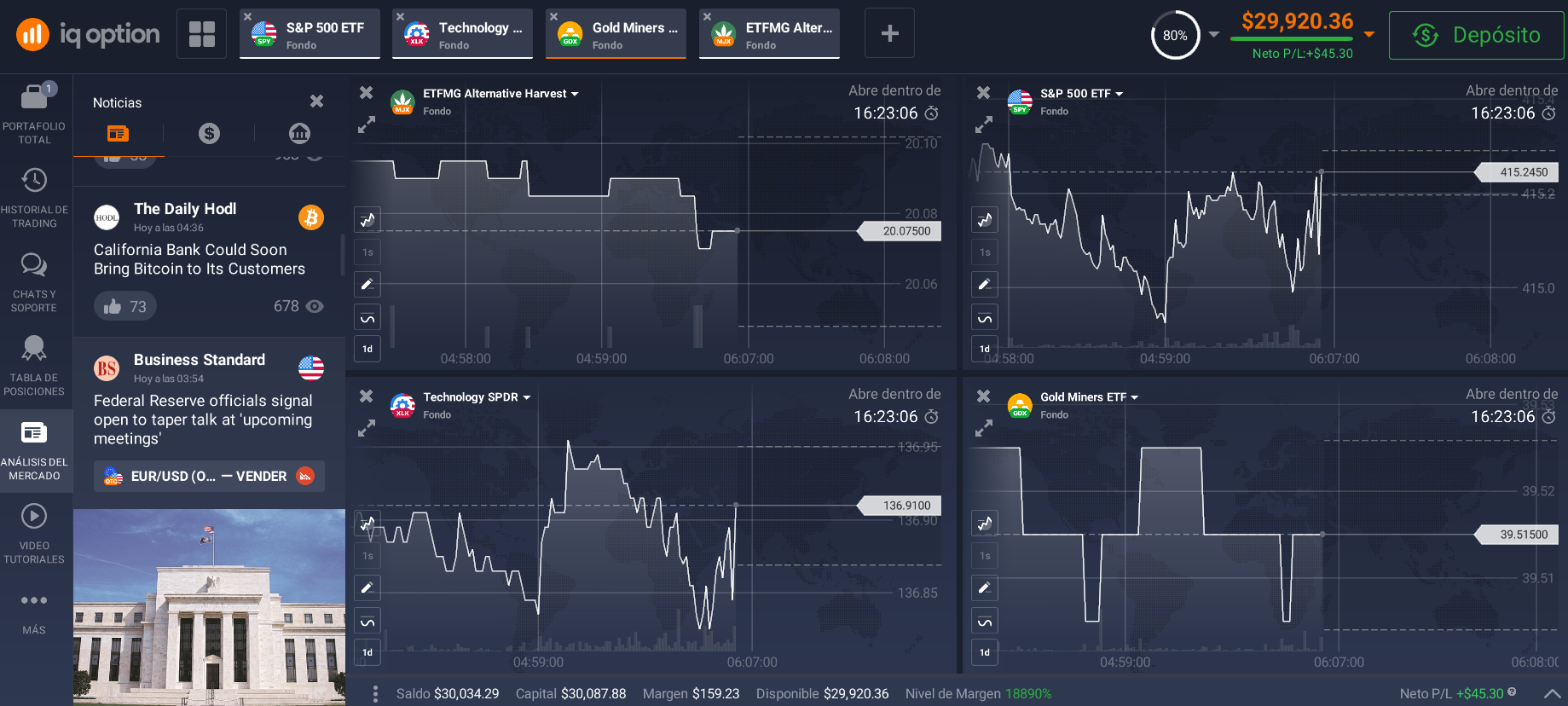Open Chats y Soporte
Viewport: 1568px width, 706px height.
[x=34, y=282]
